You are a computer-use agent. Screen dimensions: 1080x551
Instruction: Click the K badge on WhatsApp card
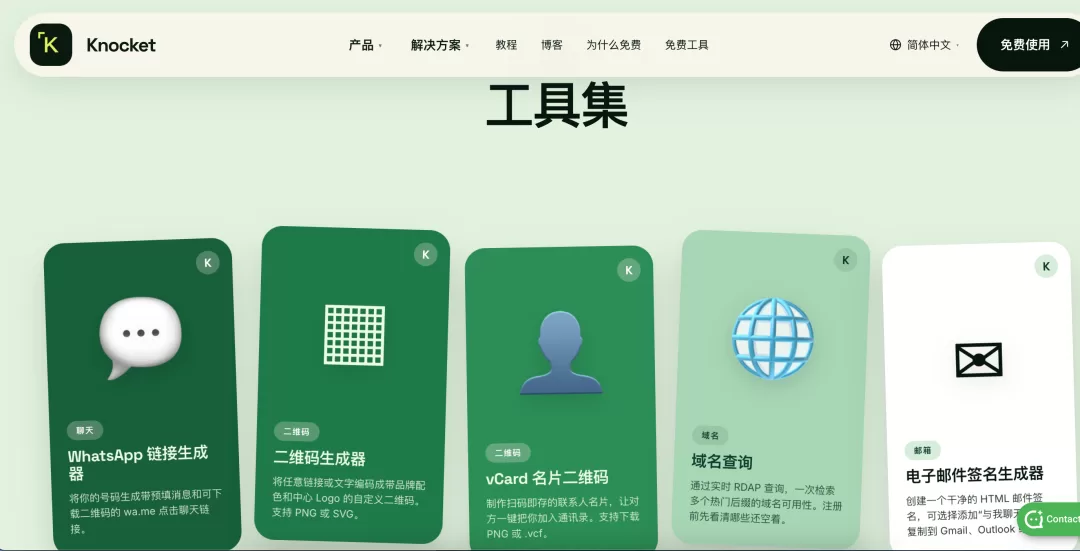[207, 263]
